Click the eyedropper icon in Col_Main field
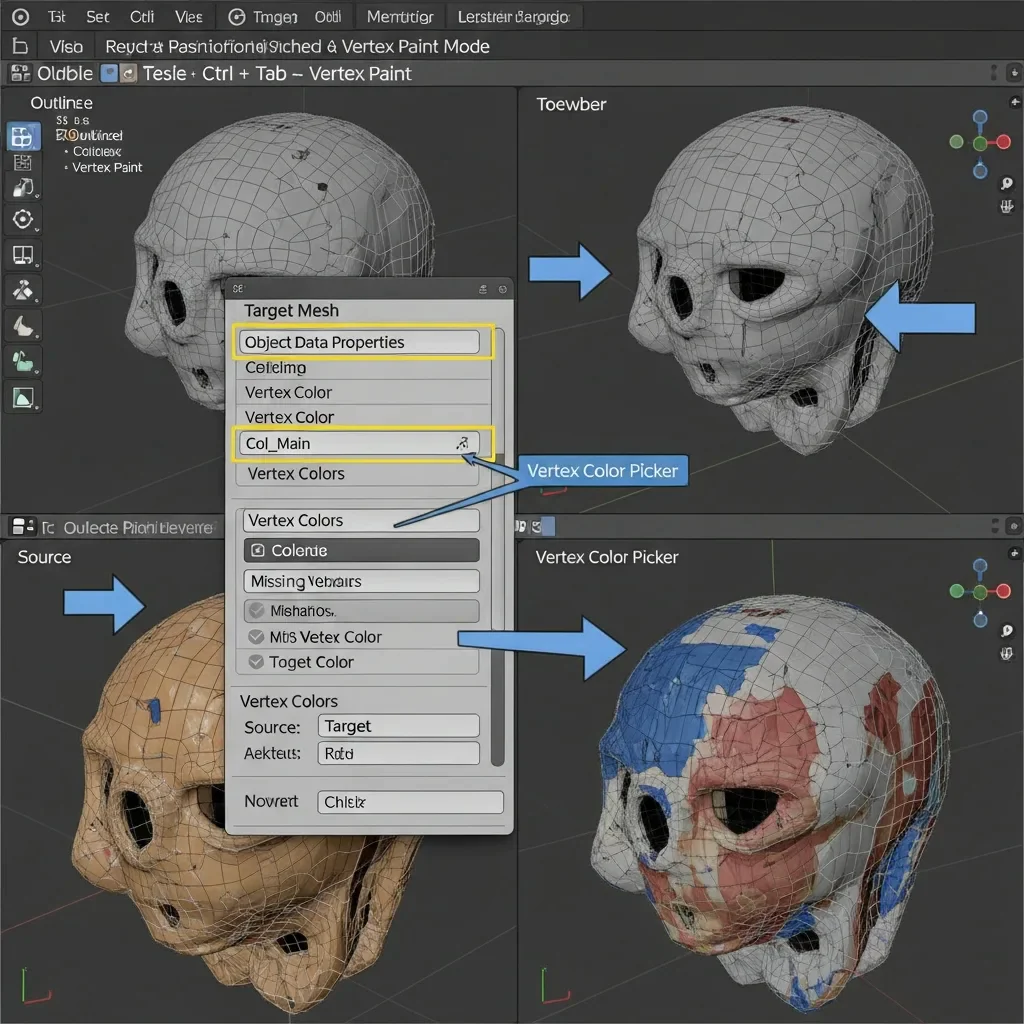This screenshot has height=1024, width=1024. coord(462,443)
